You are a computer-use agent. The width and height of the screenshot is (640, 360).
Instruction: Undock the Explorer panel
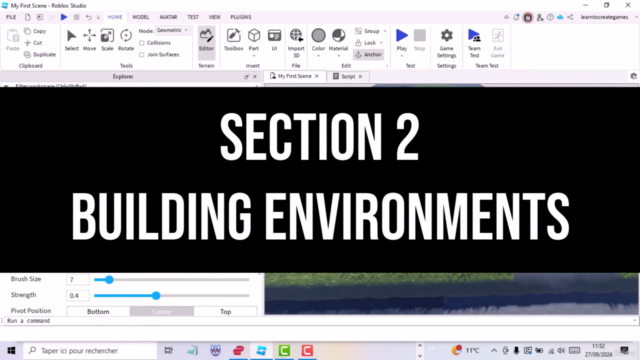(x=246, y=77)
